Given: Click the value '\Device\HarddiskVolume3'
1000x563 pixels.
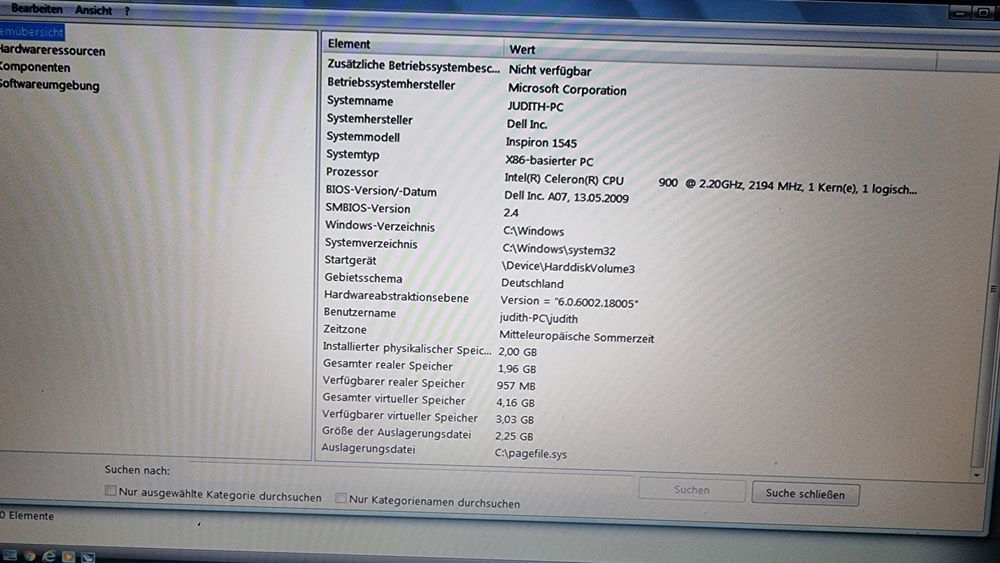Looking at the screenshot, I should click(x=568, y=268).
